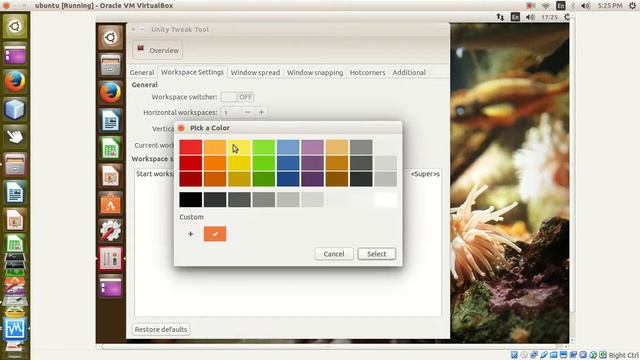Open LibreOffice Impress in the host launcher

(15, 220)
